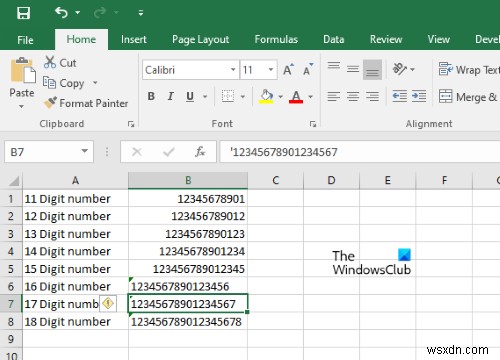The height and width of the screenshot is (360, 500).
Task: Click the Redo arrow icon
Action: pyautogui.click(x=100, y=13)
